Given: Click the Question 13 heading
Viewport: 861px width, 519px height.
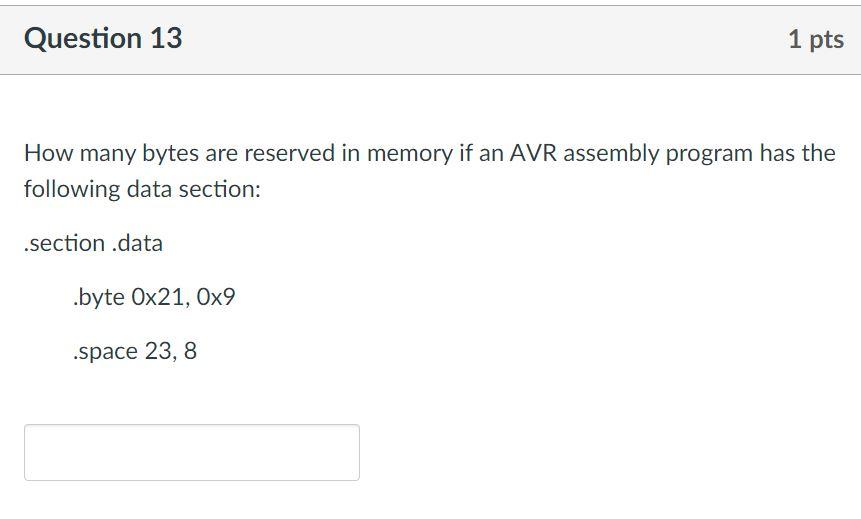Looking at the screenshot, I should click(103, 38).
